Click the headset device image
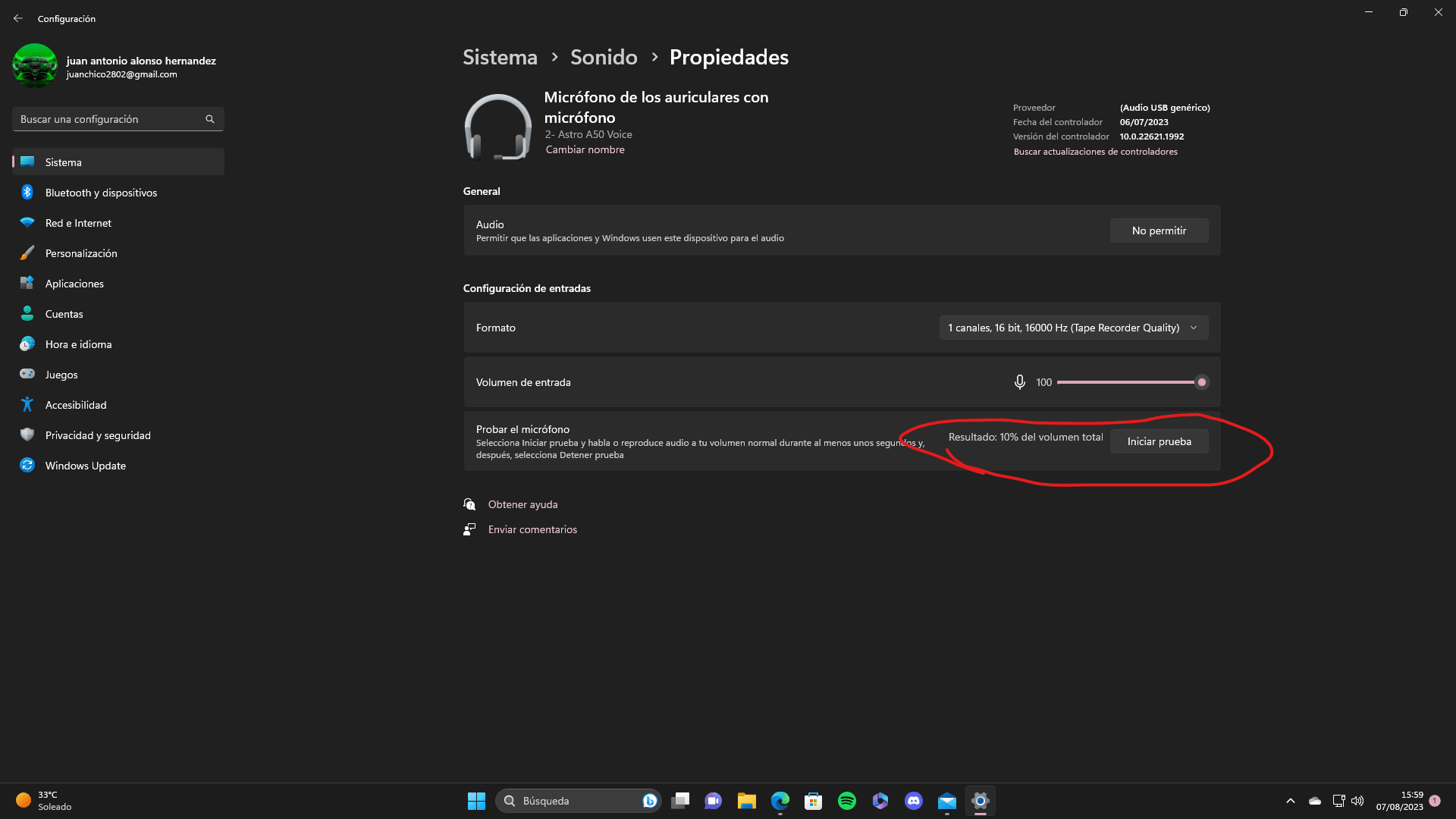Viewport: 1456px width, 819px height. tap(497, 127)
